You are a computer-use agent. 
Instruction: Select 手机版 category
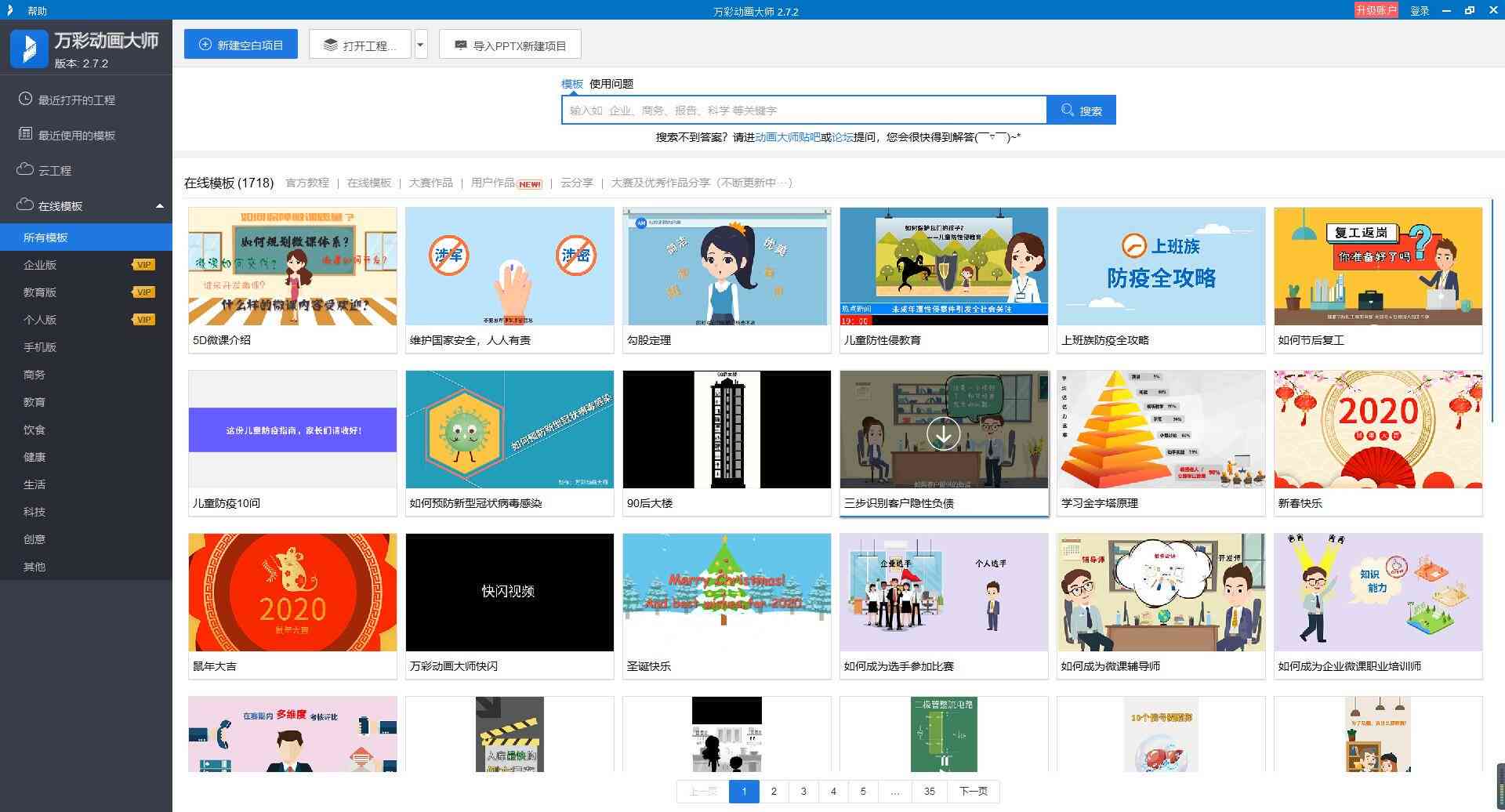tap(86, 347)
